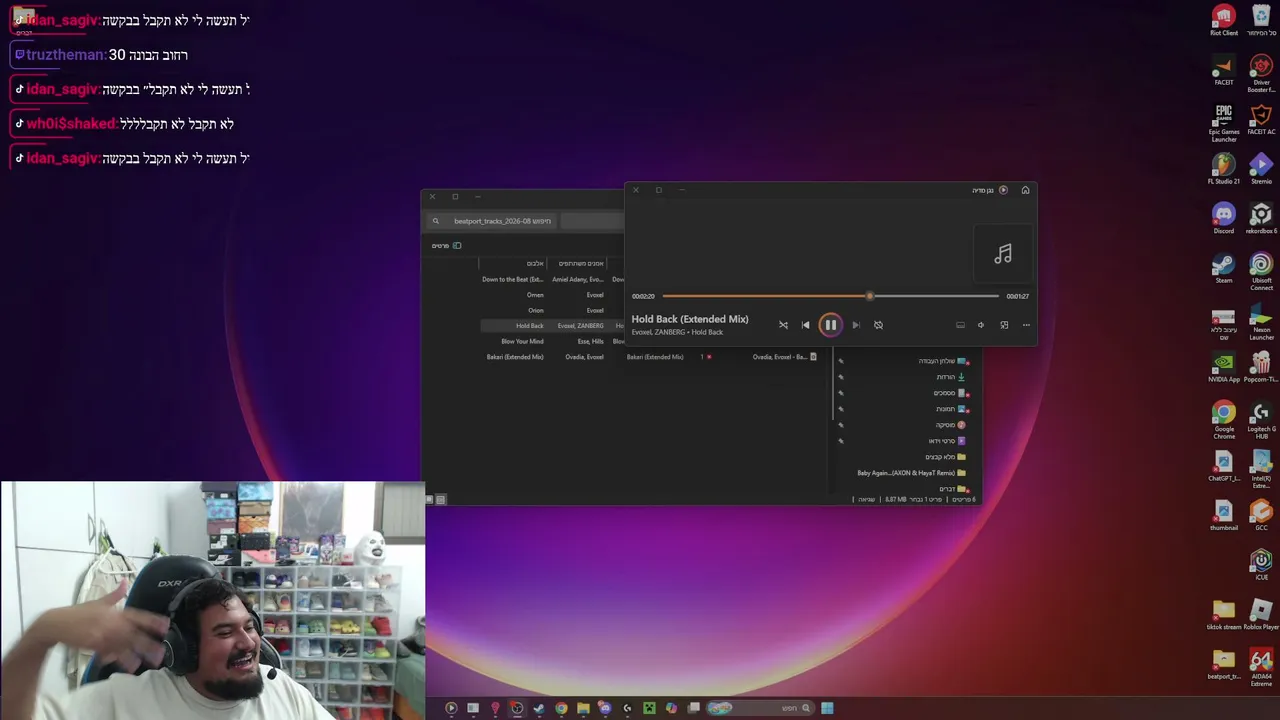Skip to next track in Media Player
Image resolution: width=1280 pixels, height=720 pixels.
coord(855,325)
